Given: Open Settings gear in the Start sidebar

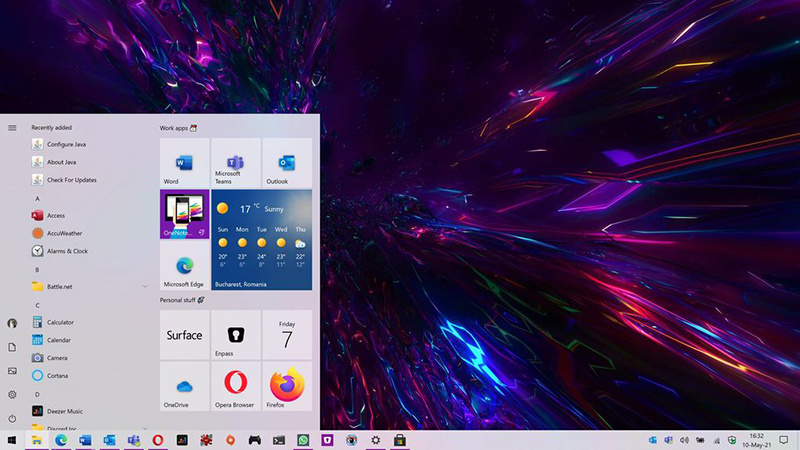Looking at the screenshot, I should pos(12,394).
